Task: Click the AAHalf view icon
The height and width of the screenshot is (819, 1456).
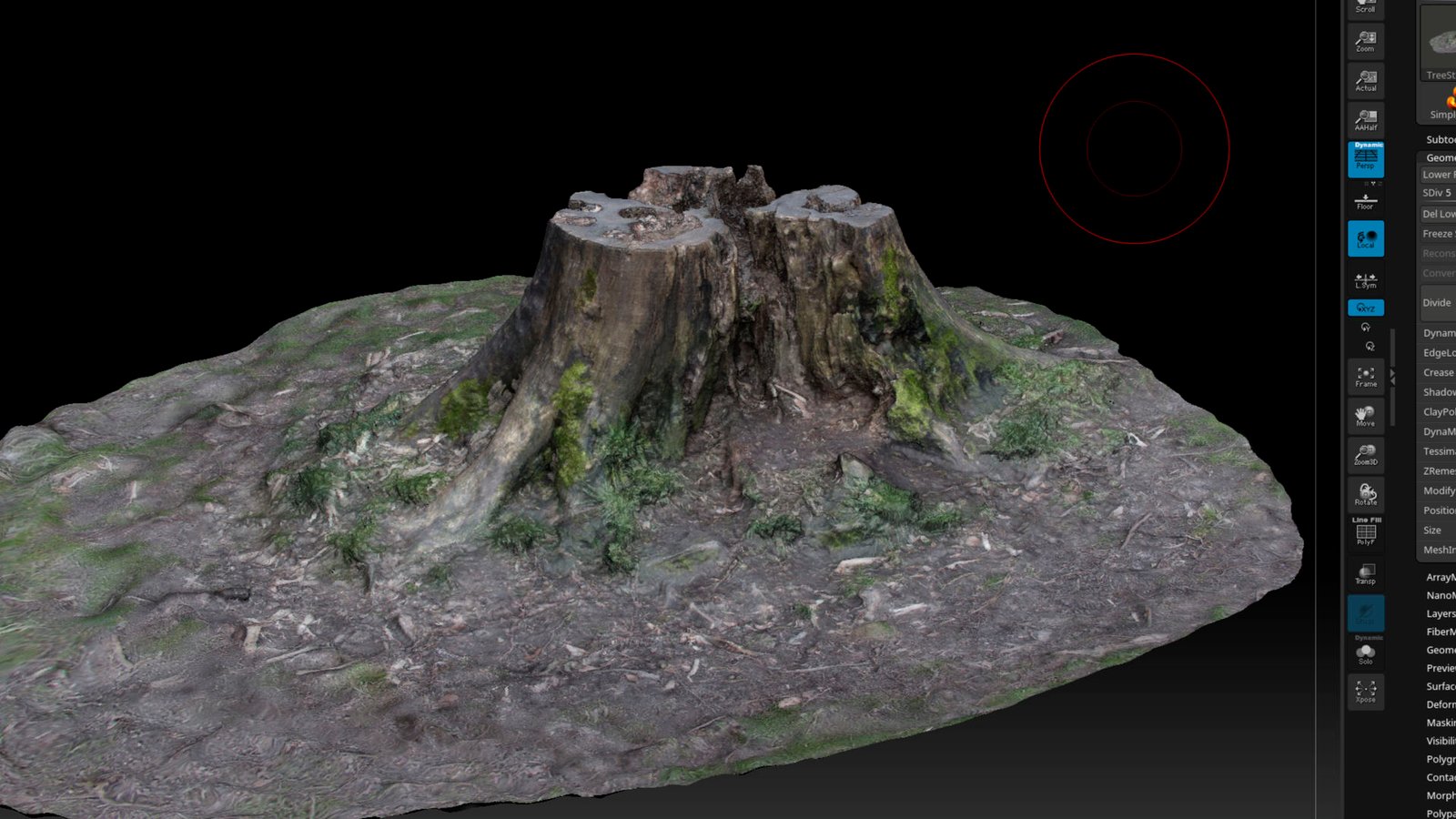Action: 1365,119
